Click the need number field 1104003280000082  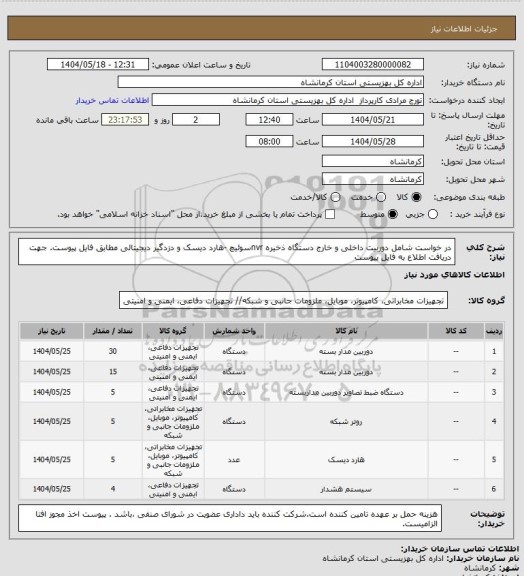pos(373,65)
